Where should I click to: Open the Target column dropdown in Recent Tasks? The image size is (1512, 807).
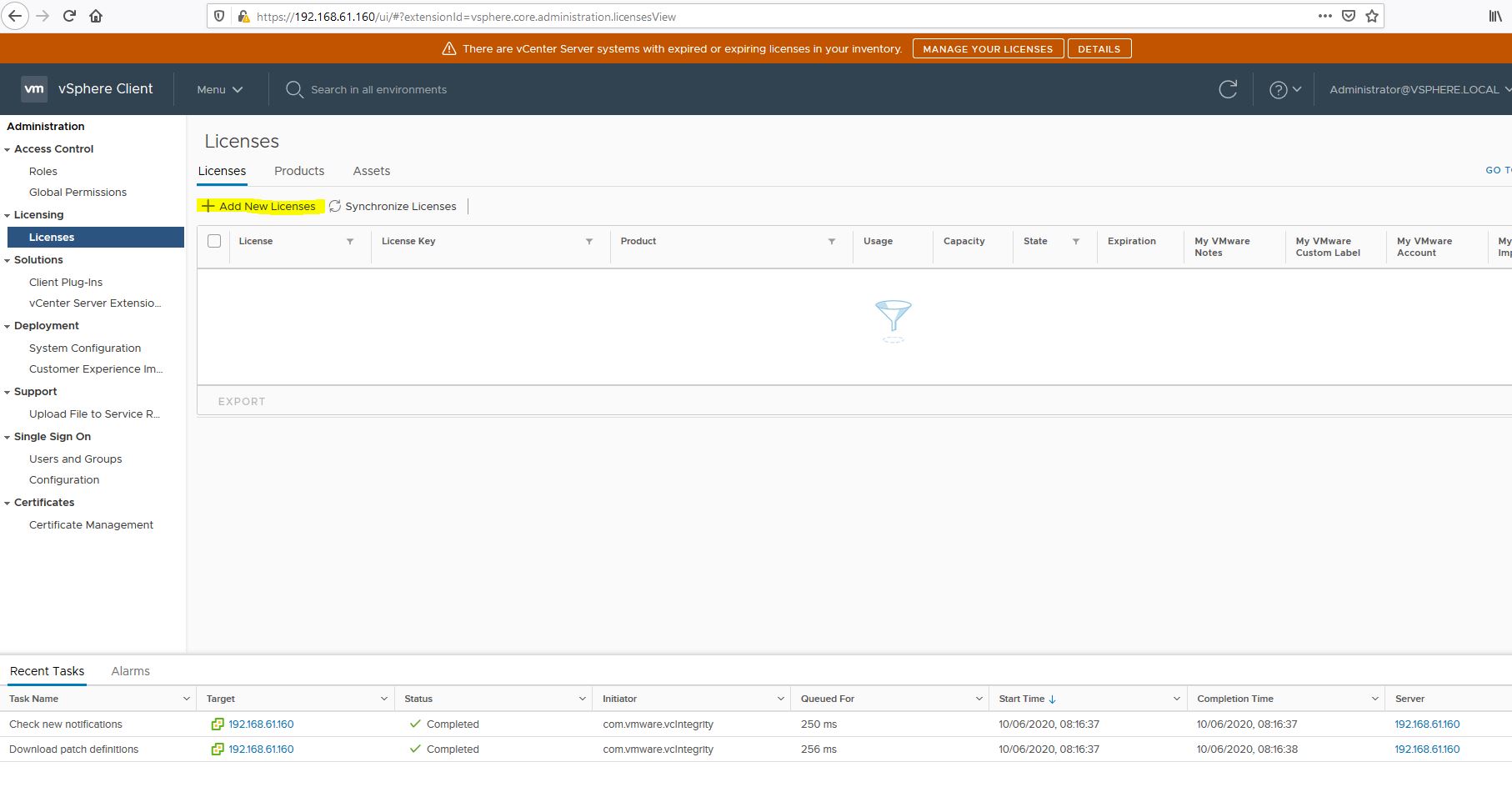tap(384, 699)
